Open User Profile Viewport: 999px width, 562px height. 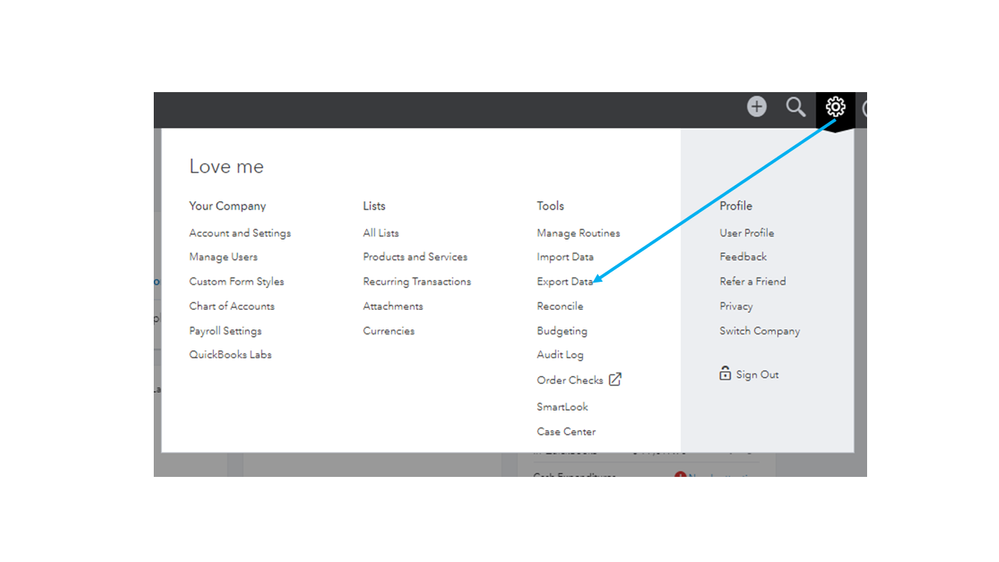click(x=747, y=233)
